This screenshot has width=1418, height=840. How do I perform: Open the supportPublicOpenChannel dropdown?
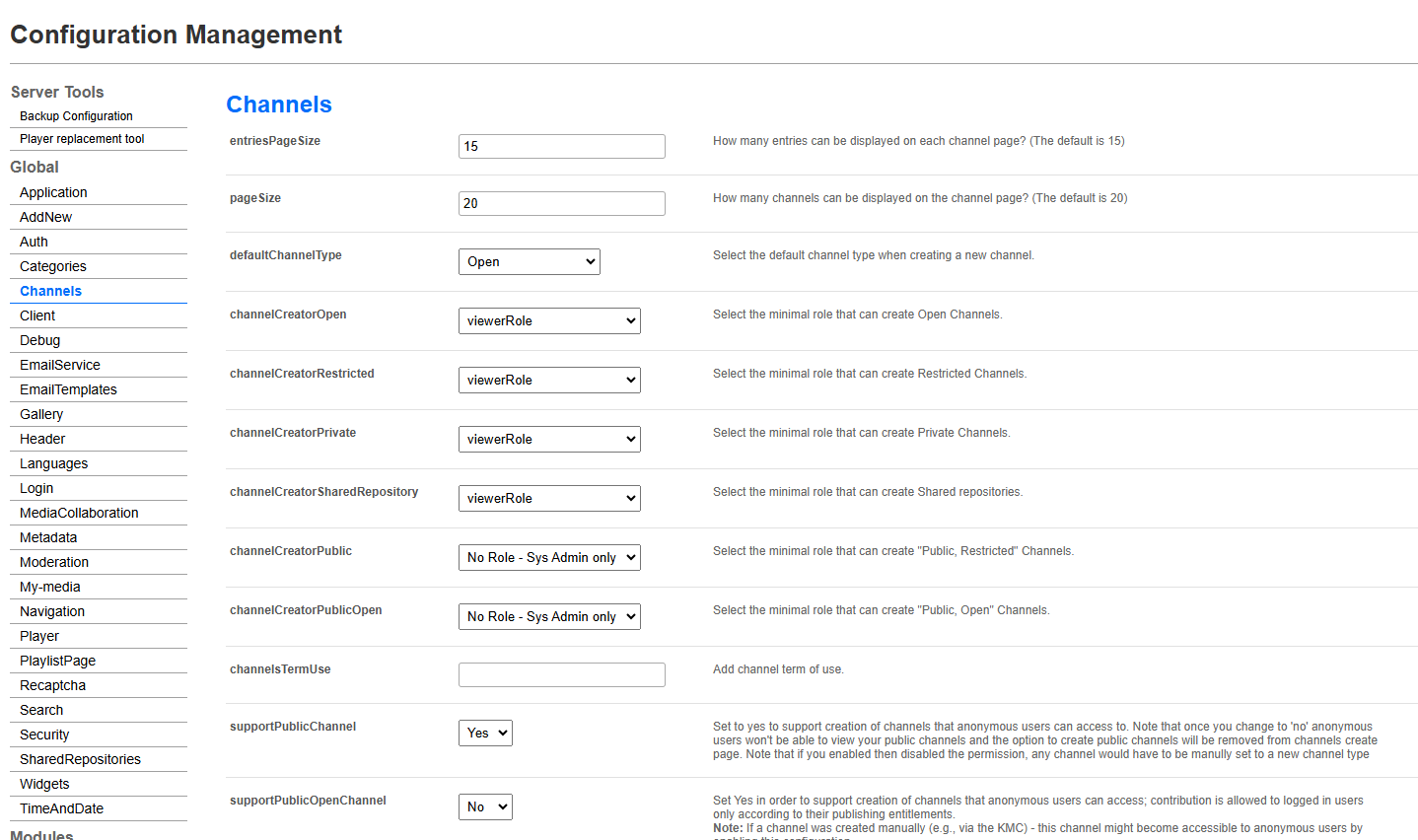(x=485, y=806)
